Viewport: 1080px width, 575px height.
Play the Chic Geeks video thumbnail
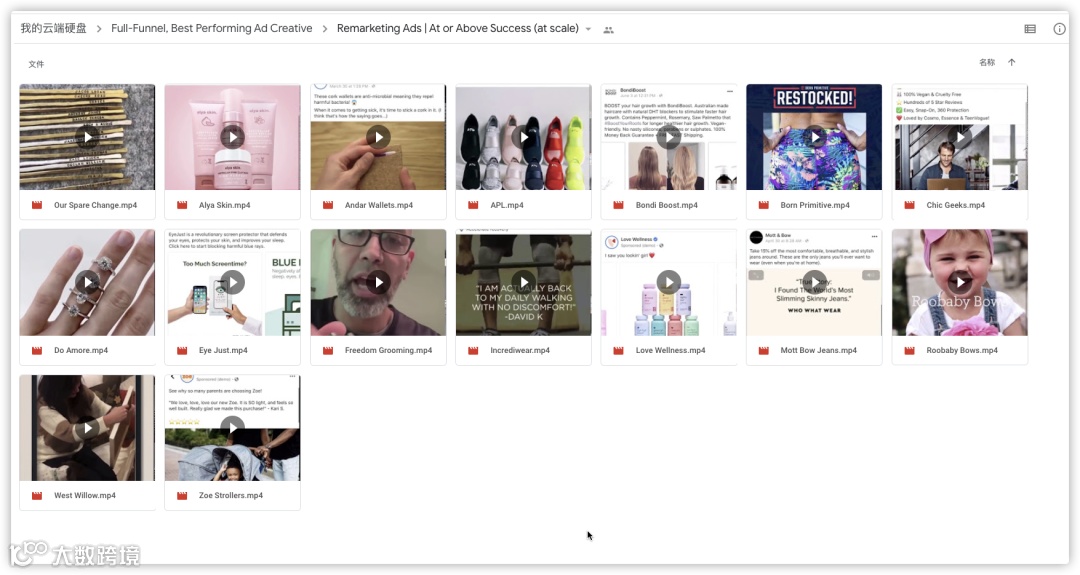pos(960,137)
